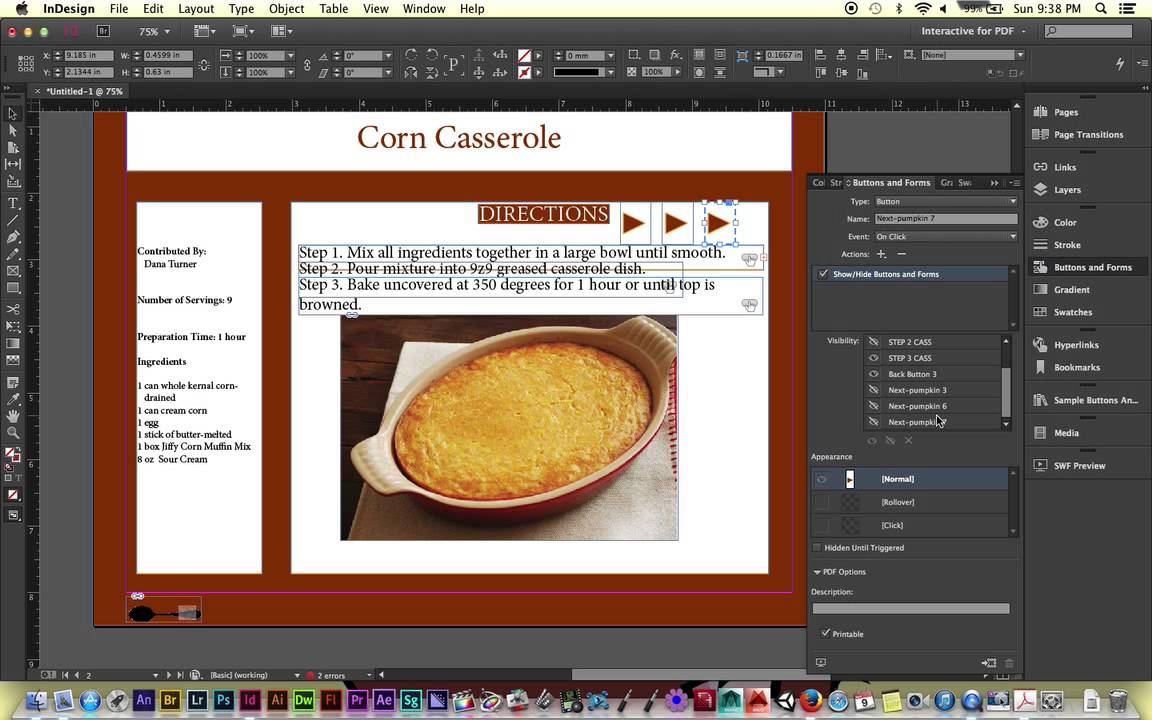The width and height of the screenshot is (1152, 720).
Task: Remove the action with minus icon
Action: click(901, 254)
